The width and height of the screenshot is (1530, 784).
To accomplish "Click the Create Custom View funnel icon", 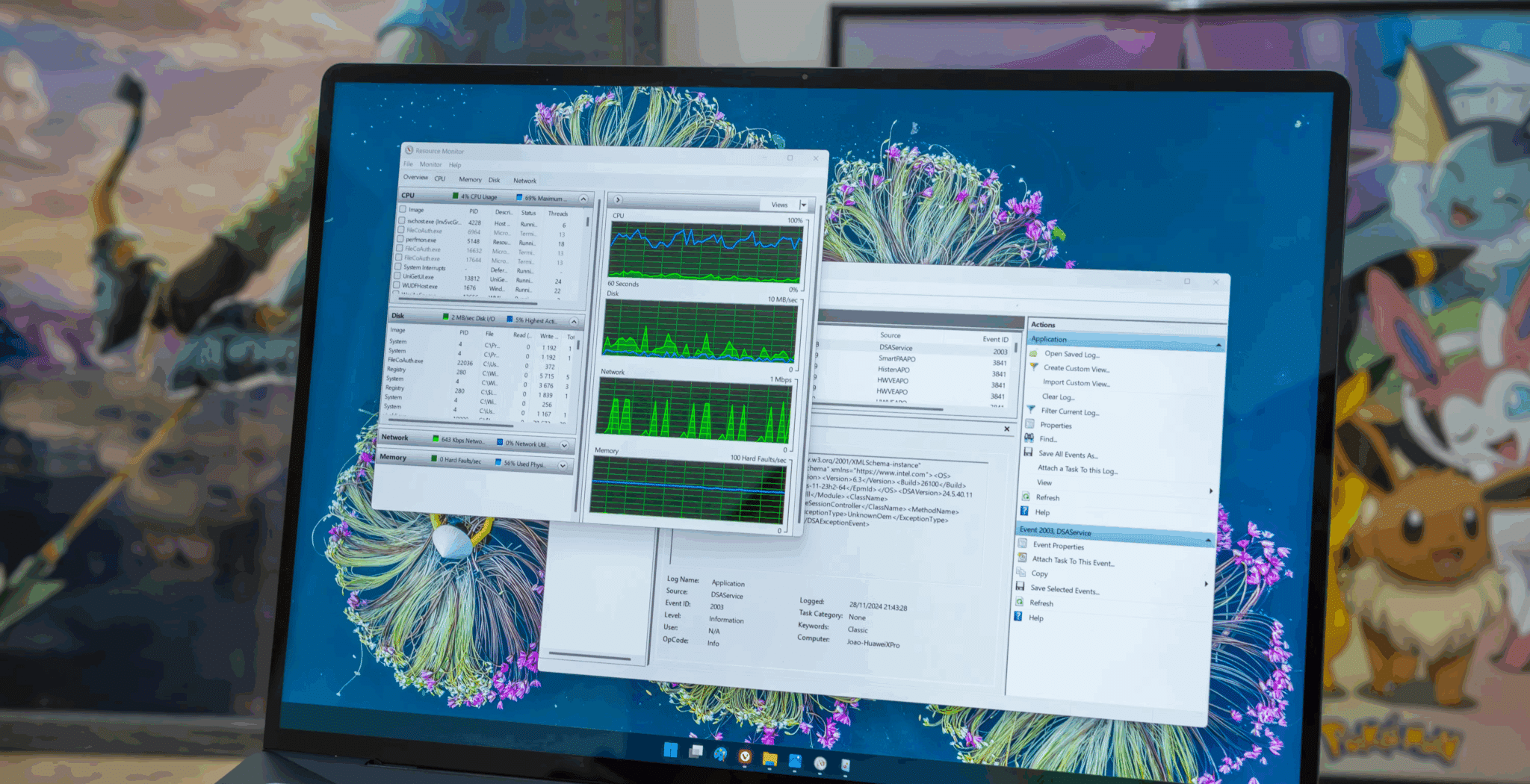I will tap(1034, 367).
